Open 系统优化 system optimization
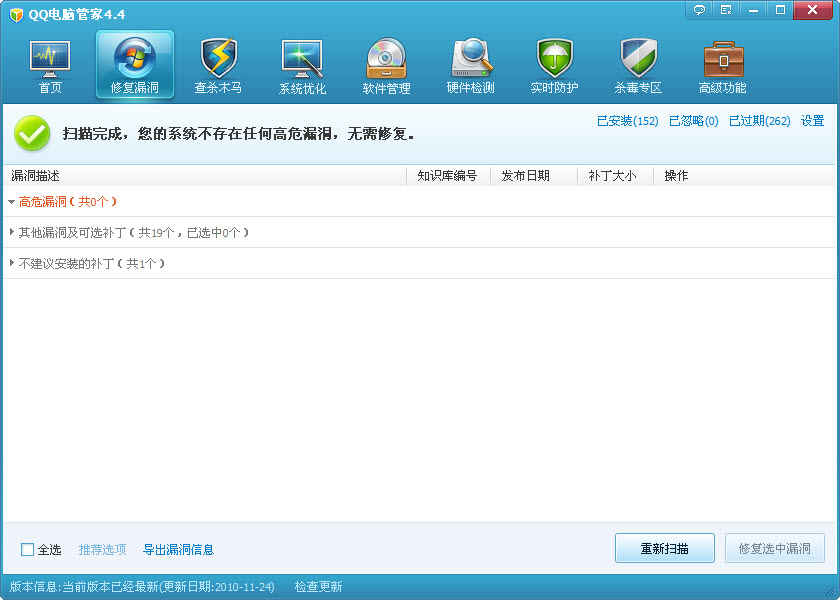The height and width of the screenshot is (600, 840). tap(302, 66)
